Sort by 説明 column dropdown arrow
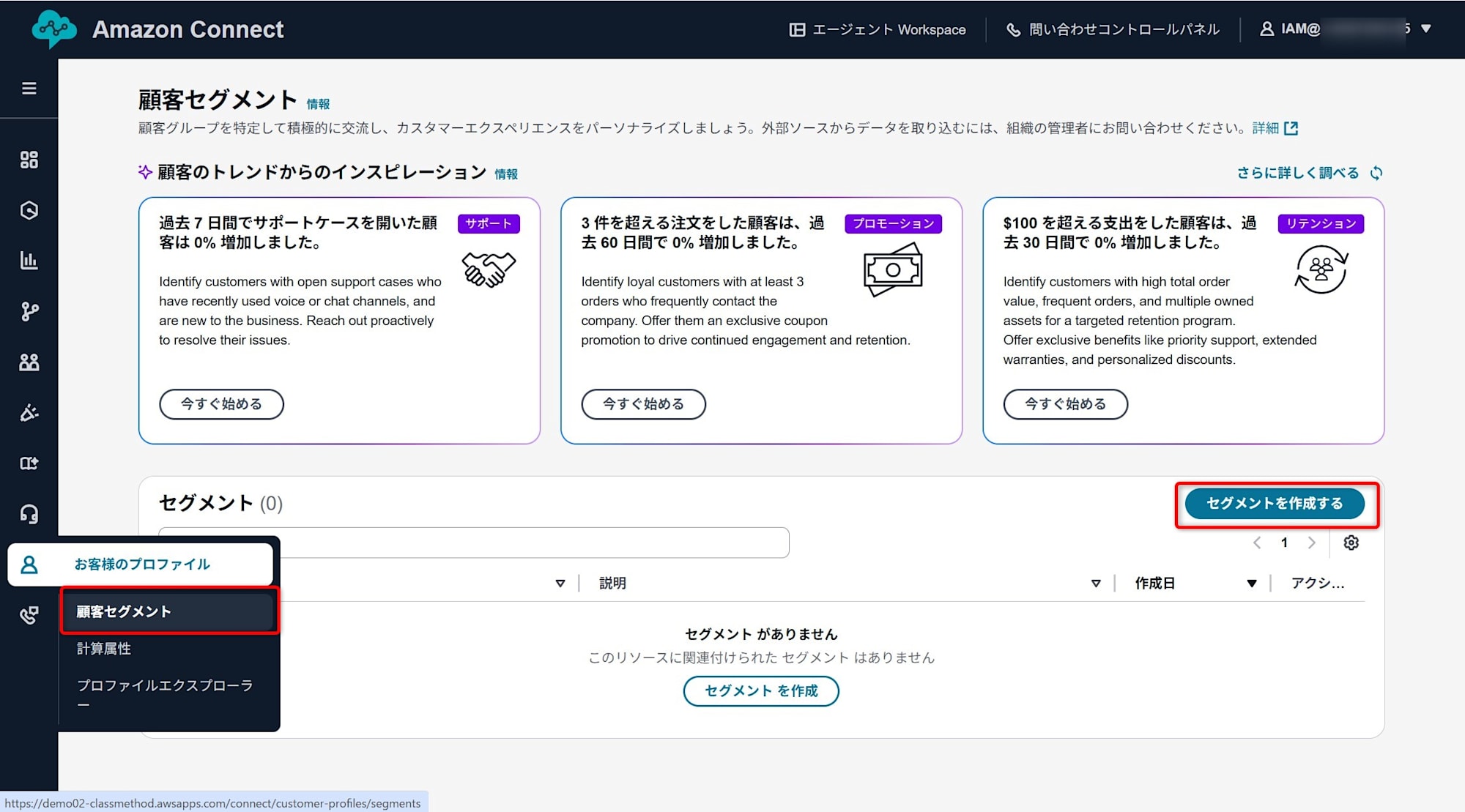 pos(1096,584)
